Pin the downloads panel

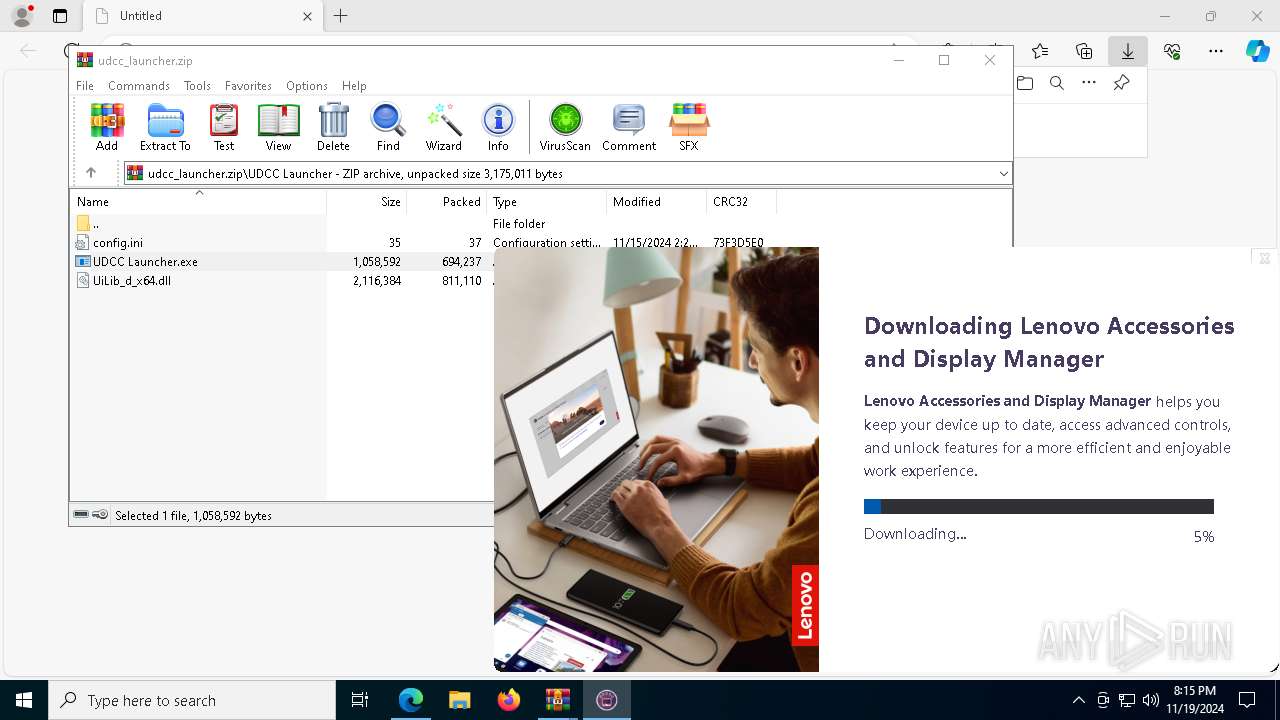(x=1121, y=83)
